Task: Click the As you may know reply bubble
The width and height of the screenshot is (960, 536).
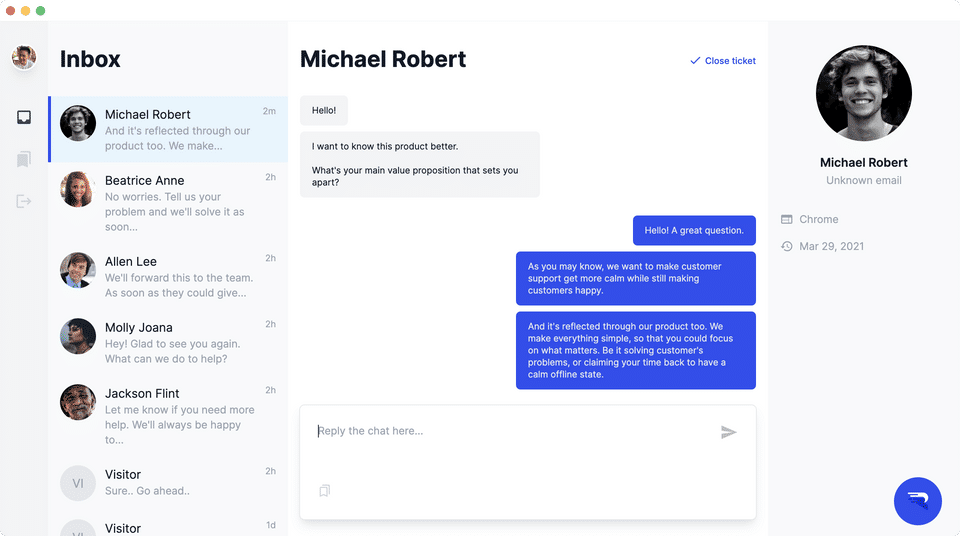Action: coord(636,278)
